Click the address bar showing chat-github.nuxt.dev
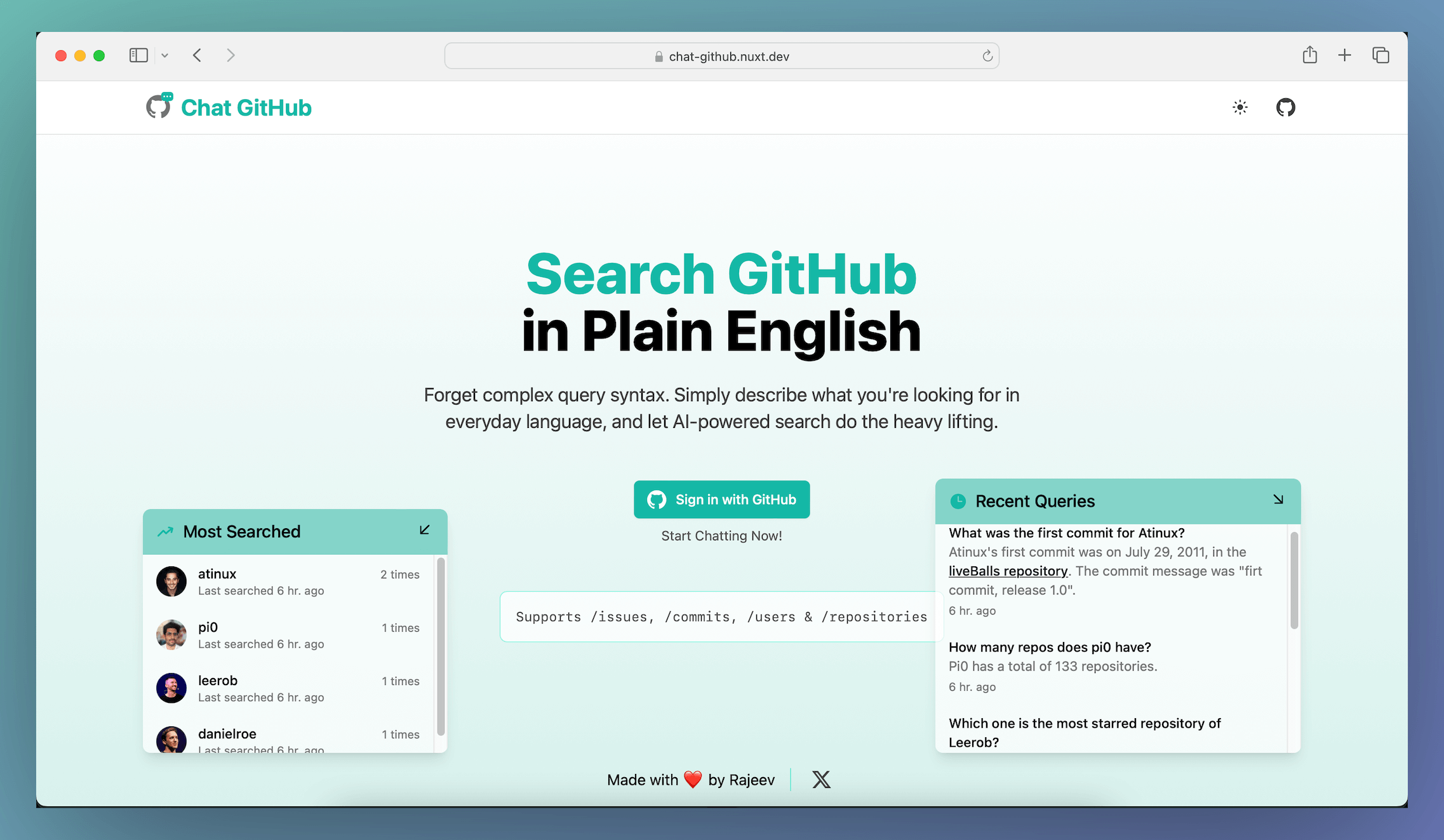This screenshot has height=840, width=1444. click(x=721, y=56)
